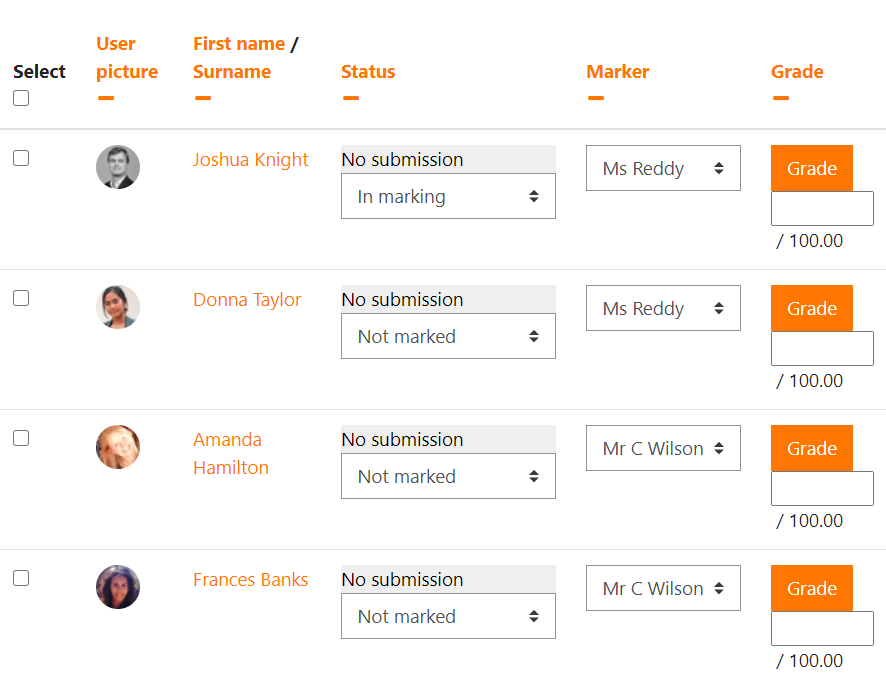Viewport: 886px width, 675px height.
Task: Collapse the Grade column
Action: pos(781,98)
